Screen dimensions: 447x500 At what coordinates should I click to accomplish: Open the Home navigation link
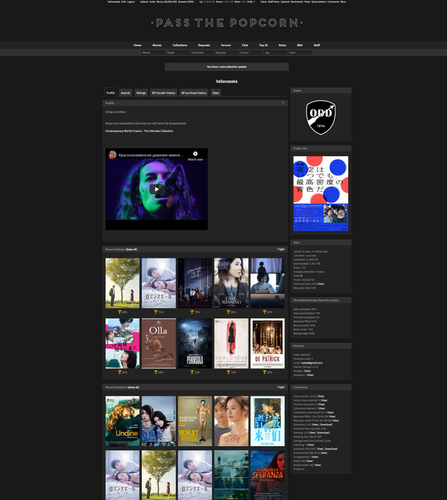click(x=137, y=45)
